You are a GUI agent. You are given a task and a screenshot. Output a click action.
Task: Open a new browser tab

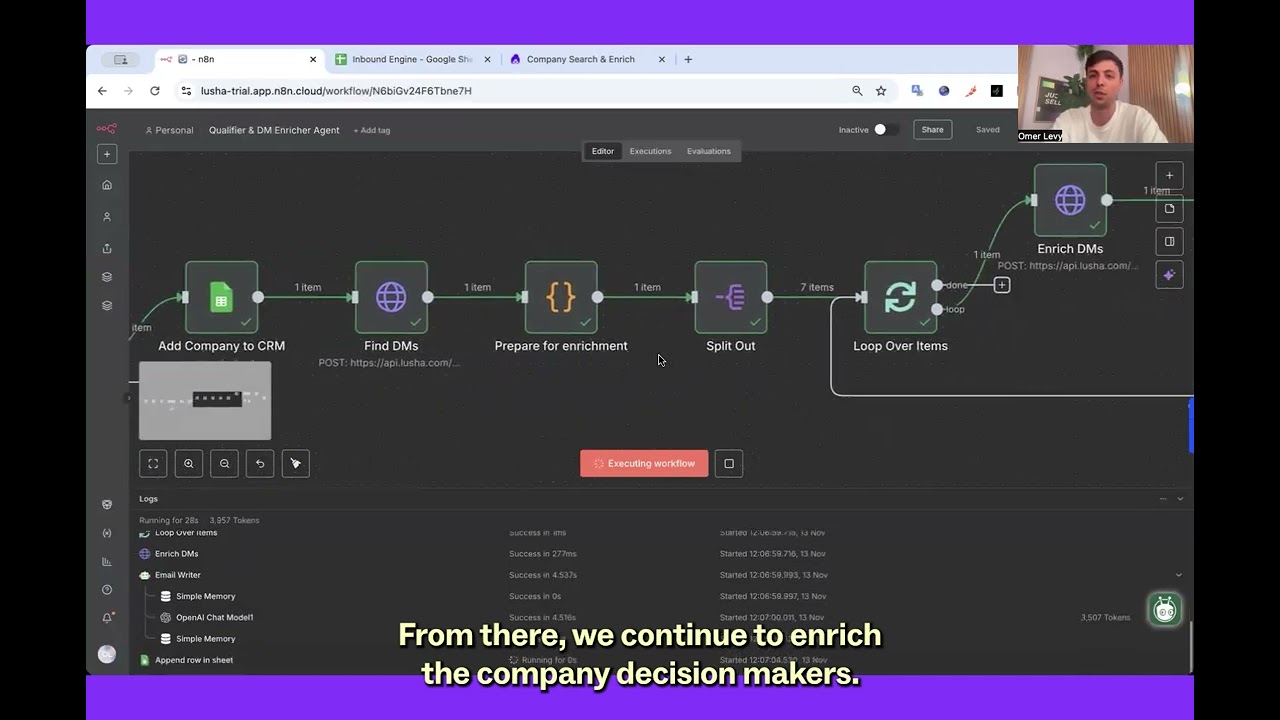point(688,59)
